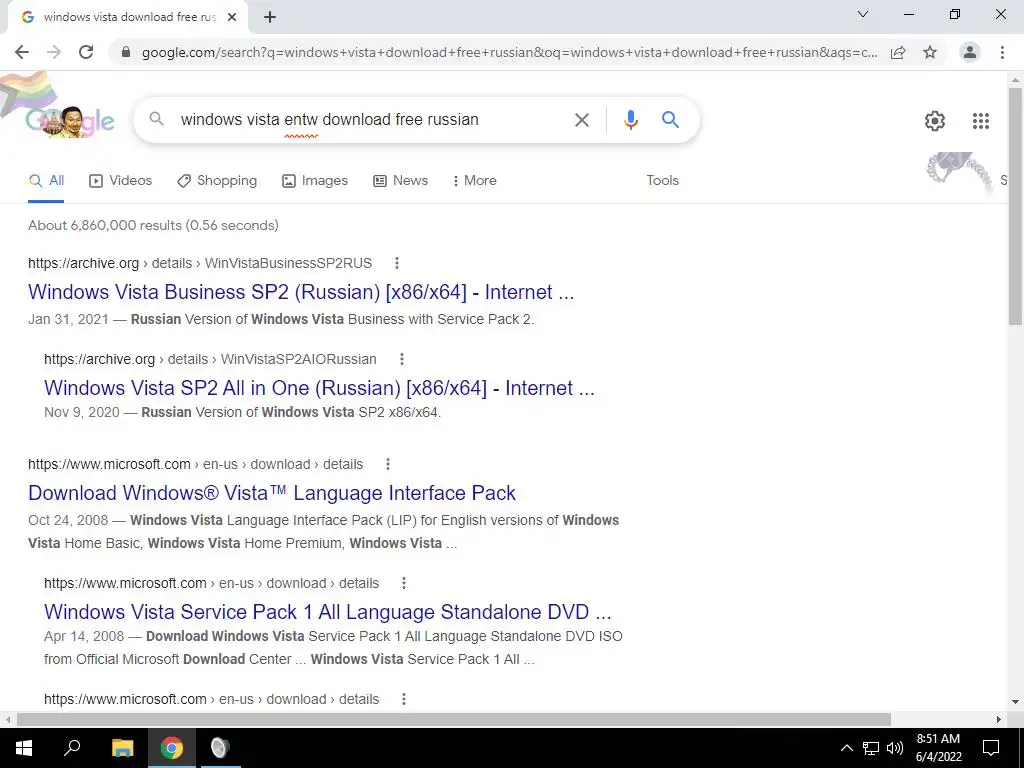
Task: Close the windows vista download tab
Action: point(232,17)
